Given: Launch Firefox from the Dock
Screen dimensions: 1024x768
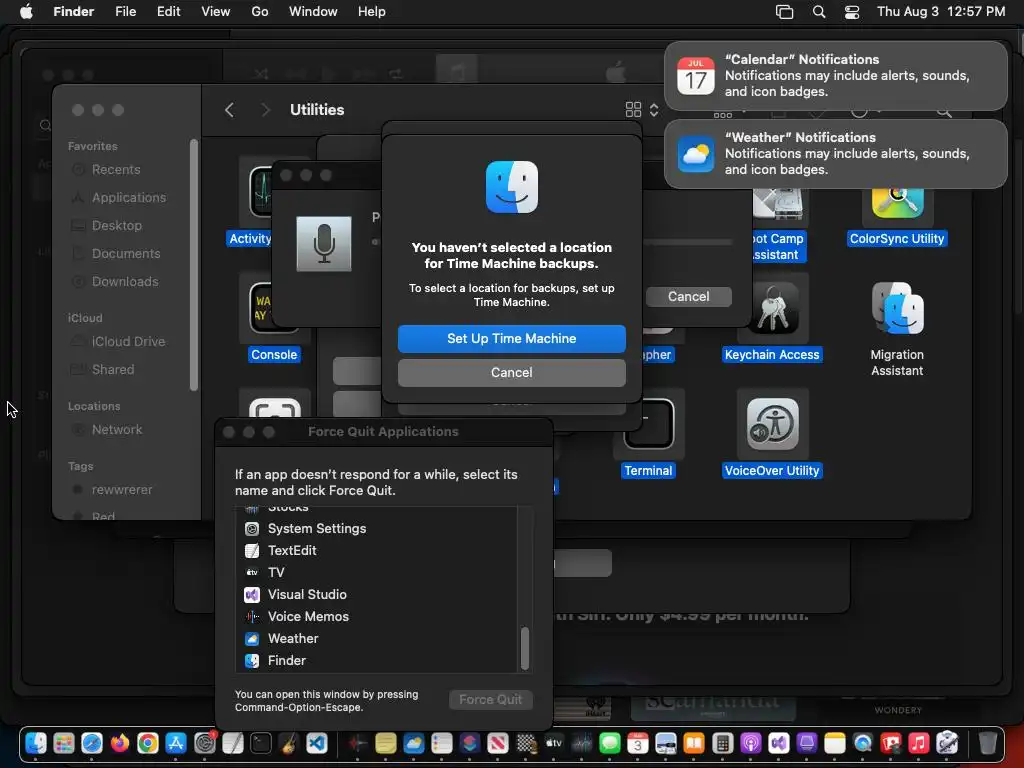Looking at the screenshot, I should pyautogui.click(x=120, y=743).
